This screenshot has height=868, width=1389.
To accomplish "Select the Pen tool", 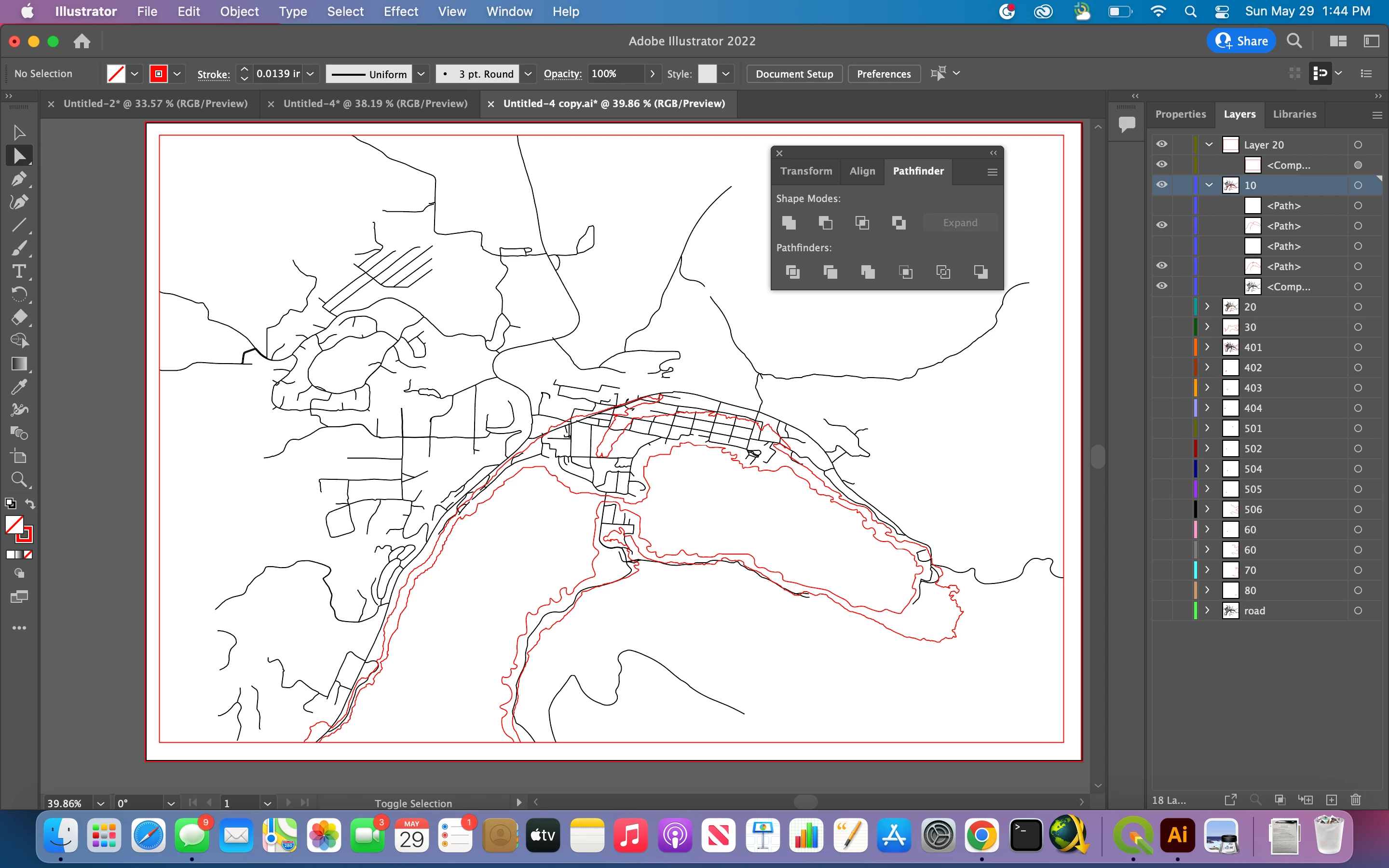I will coord(18,179).
